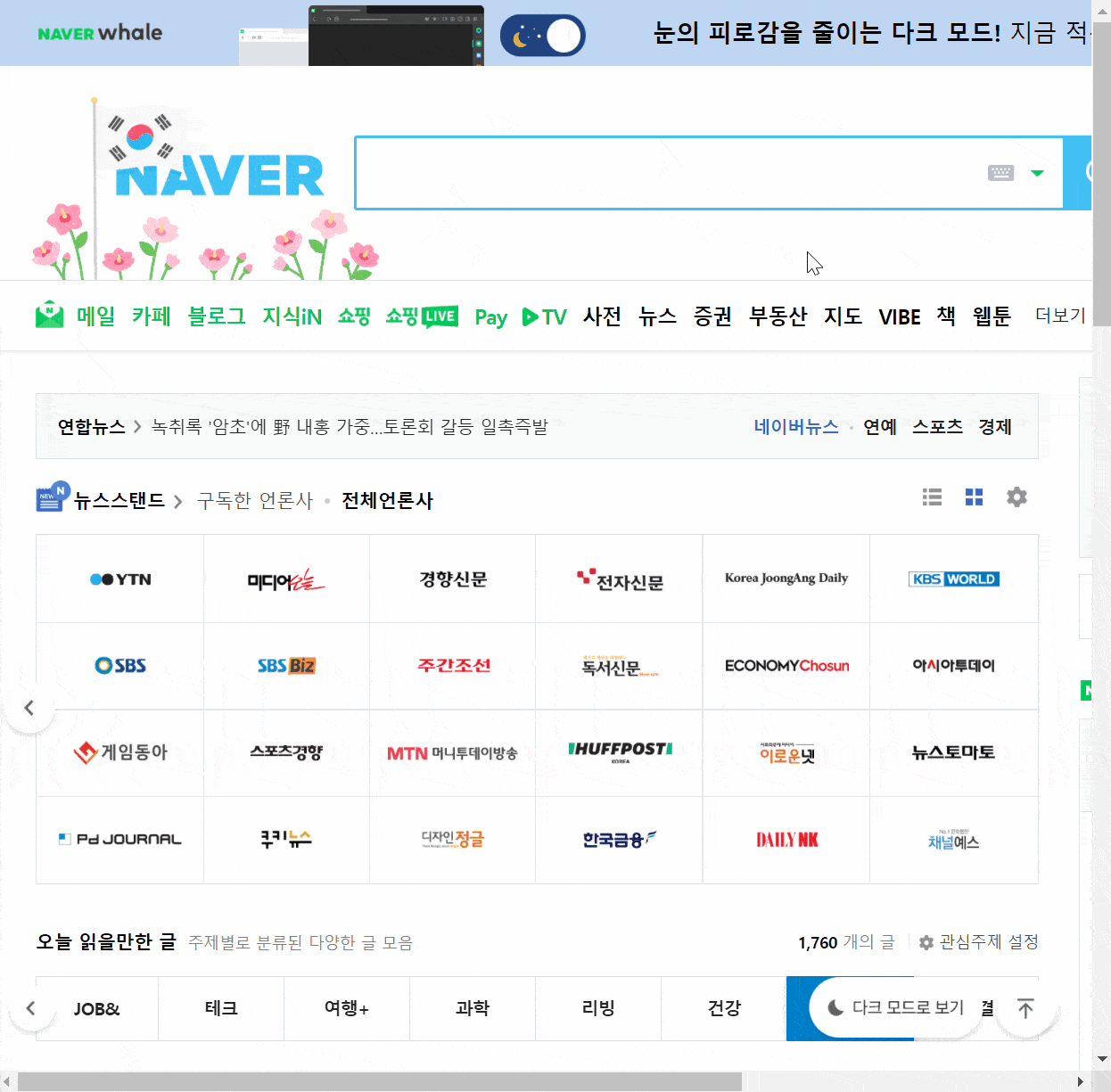
Task: Click the 뉴스스탠드 newspaper icon
Action: tap(52, 497)
